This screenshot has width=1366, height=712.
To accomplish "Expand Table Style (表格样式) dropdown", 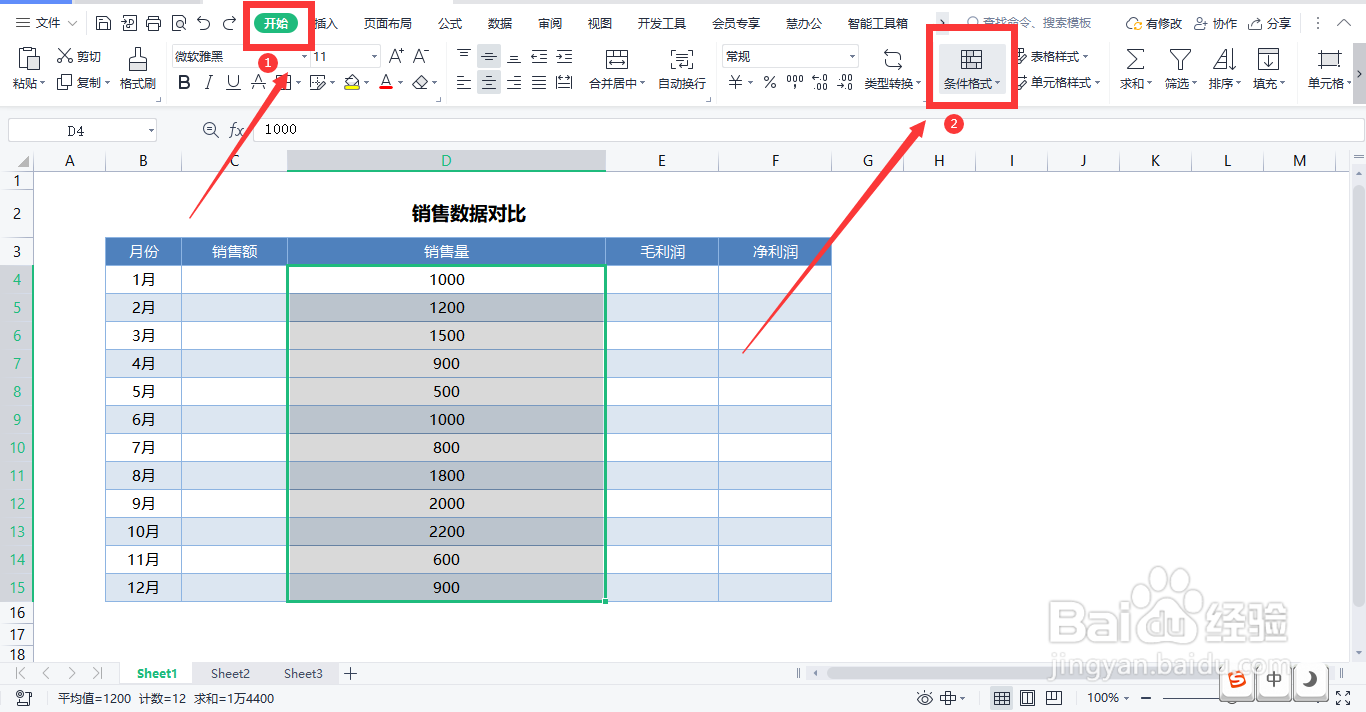I will 1086,57.
